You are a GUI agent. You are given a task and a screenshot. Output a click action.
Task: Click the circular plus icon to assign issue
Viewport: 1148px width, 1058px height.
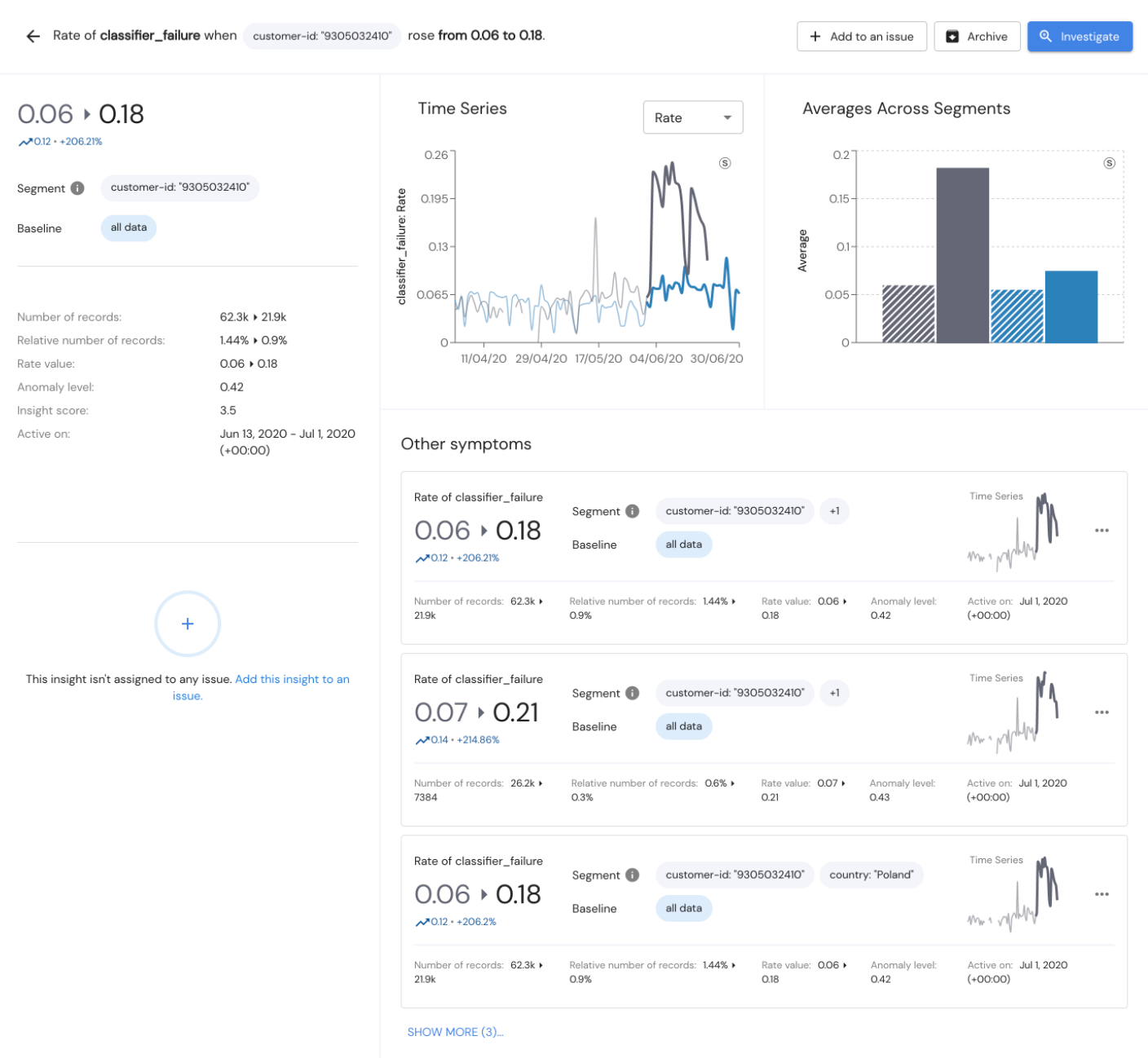coord(188,624)
